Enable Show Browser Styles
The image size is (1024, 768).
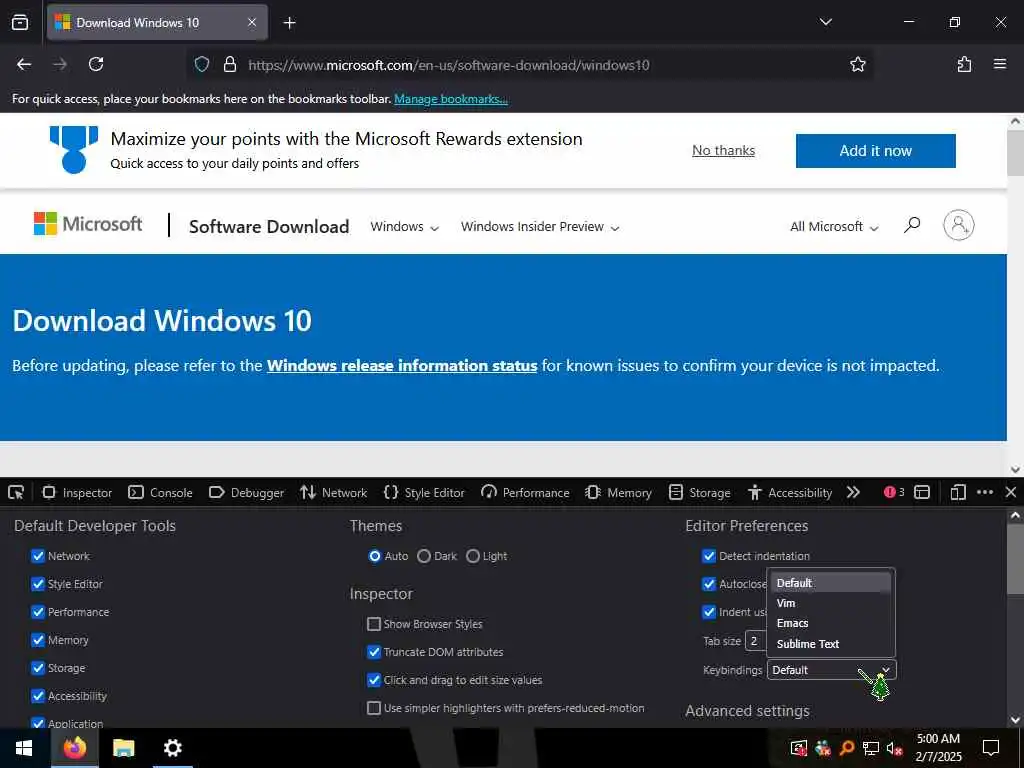click(x=374, y=624)
